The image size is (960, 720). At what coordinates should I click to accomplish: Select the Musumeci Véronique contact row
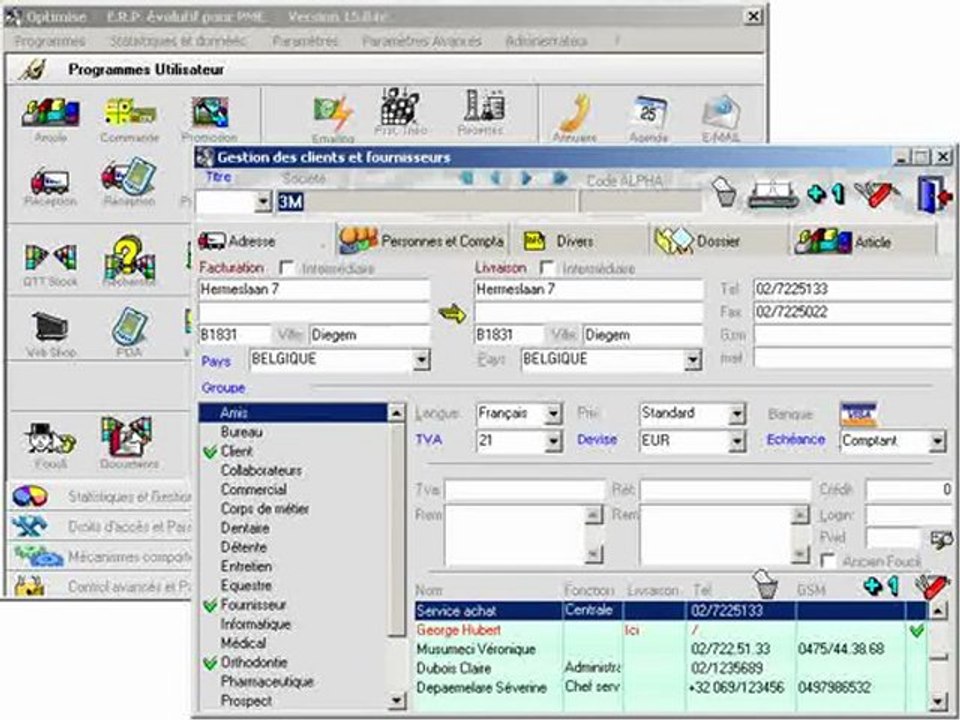672,649
